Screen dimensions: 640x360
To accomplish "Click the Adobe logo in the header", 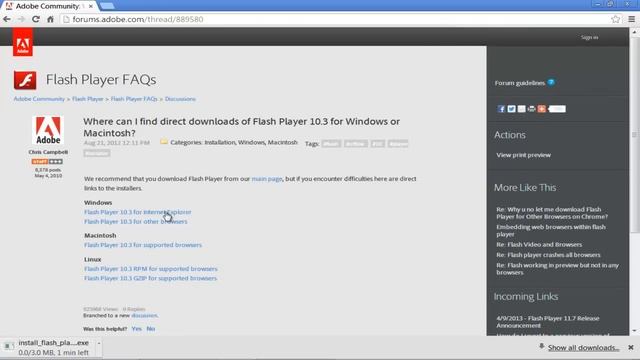I will (23, 43).
